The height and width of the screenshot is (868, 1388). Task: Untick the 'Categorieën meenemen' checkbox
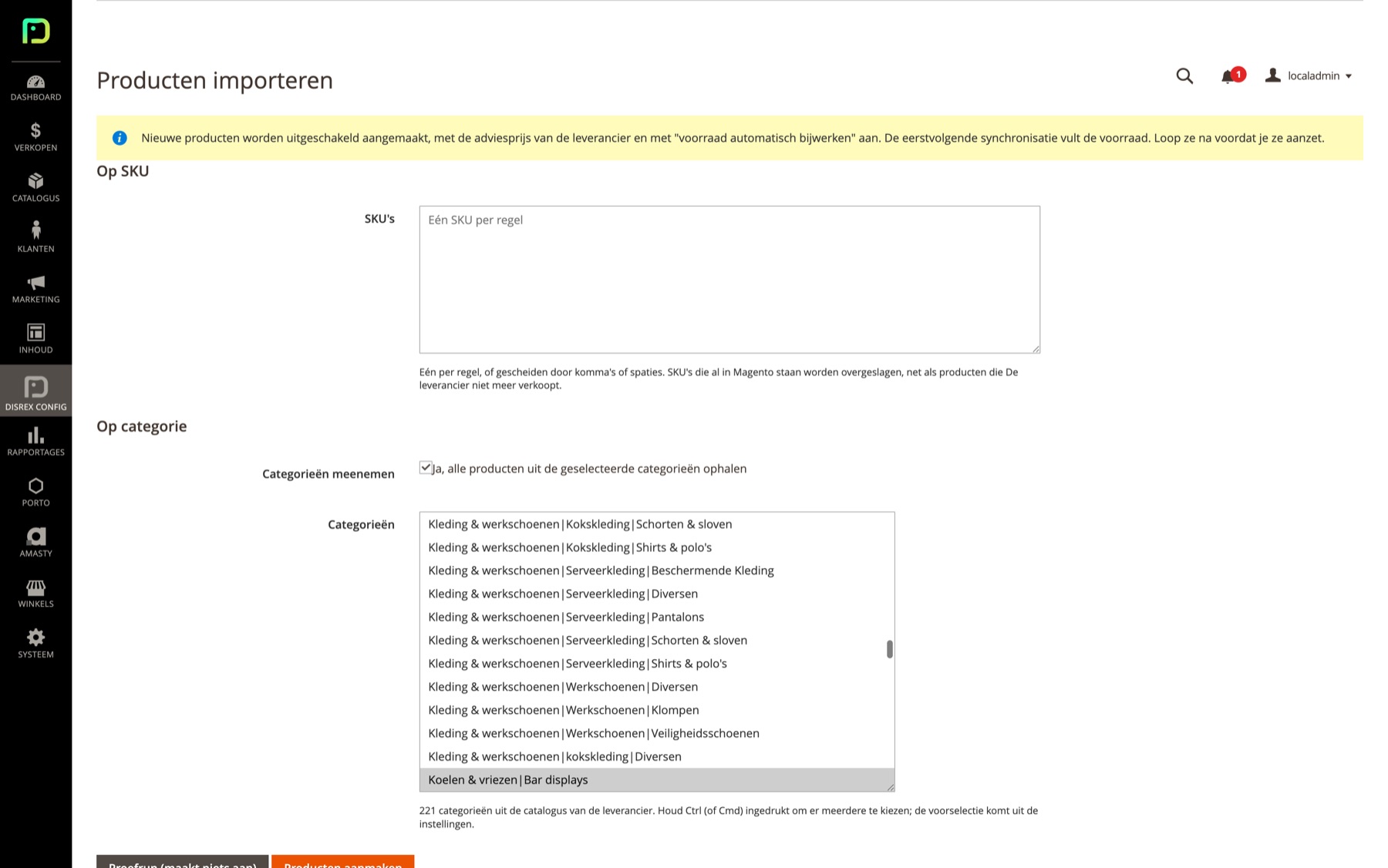click(426, 467)
